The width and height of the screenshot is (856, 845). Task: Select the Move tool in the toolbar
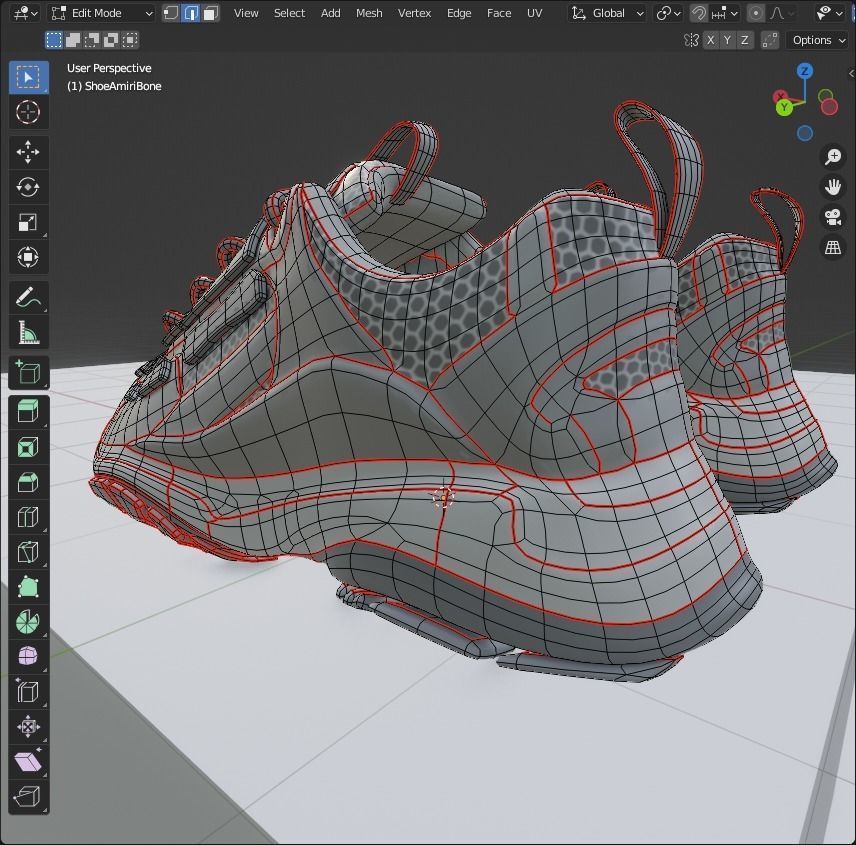[x=28, y=152]
